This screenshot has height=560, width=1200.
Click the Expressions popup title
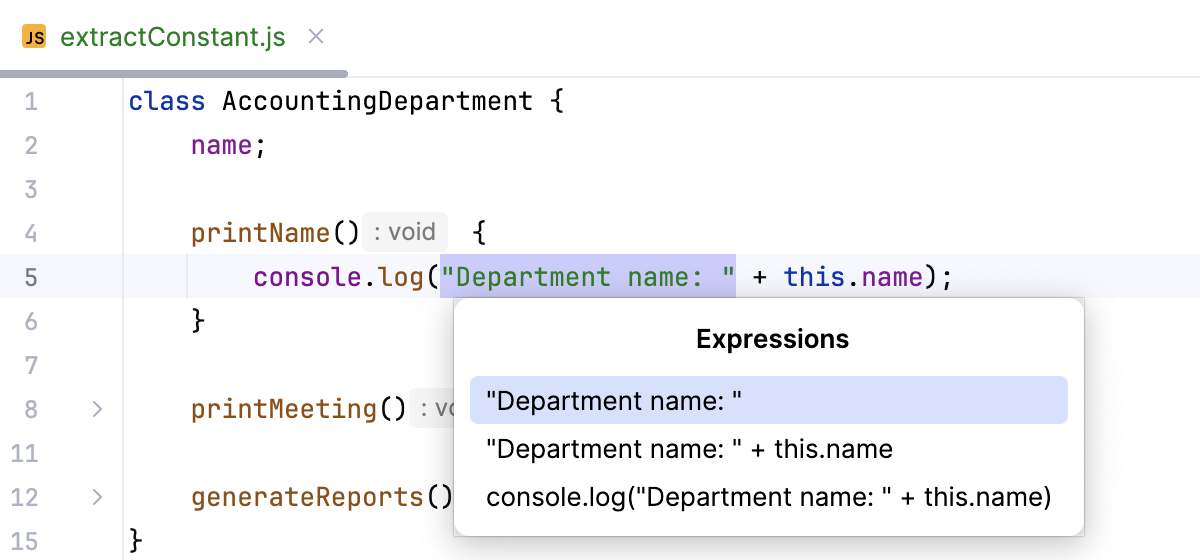coord(772,339)
